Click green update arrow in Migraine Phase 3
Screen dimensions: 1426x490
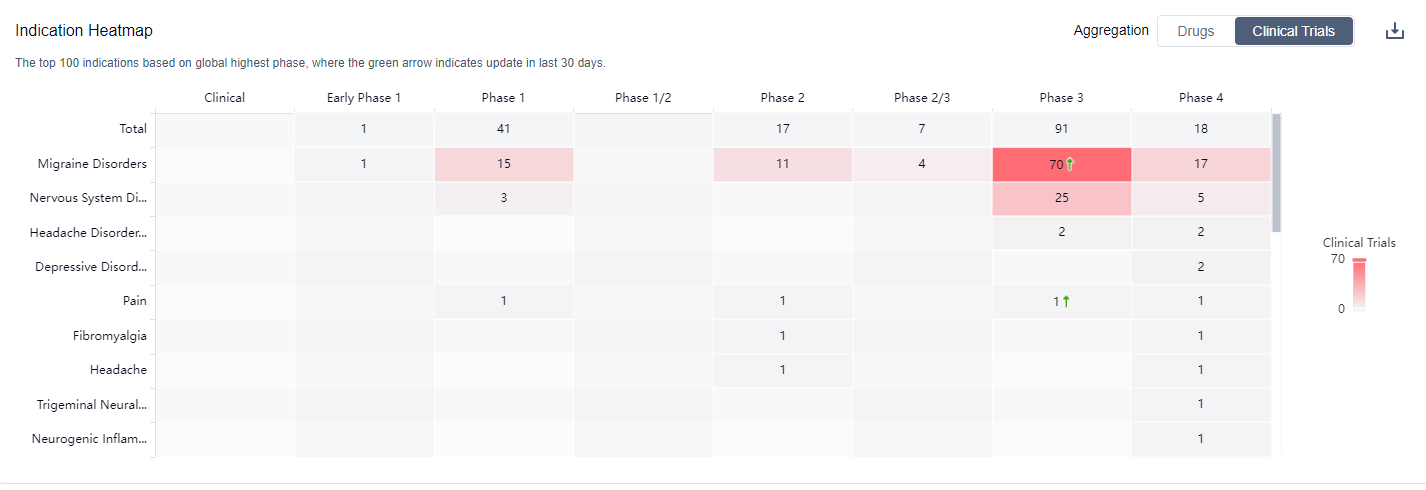(x=1069, y=164)
